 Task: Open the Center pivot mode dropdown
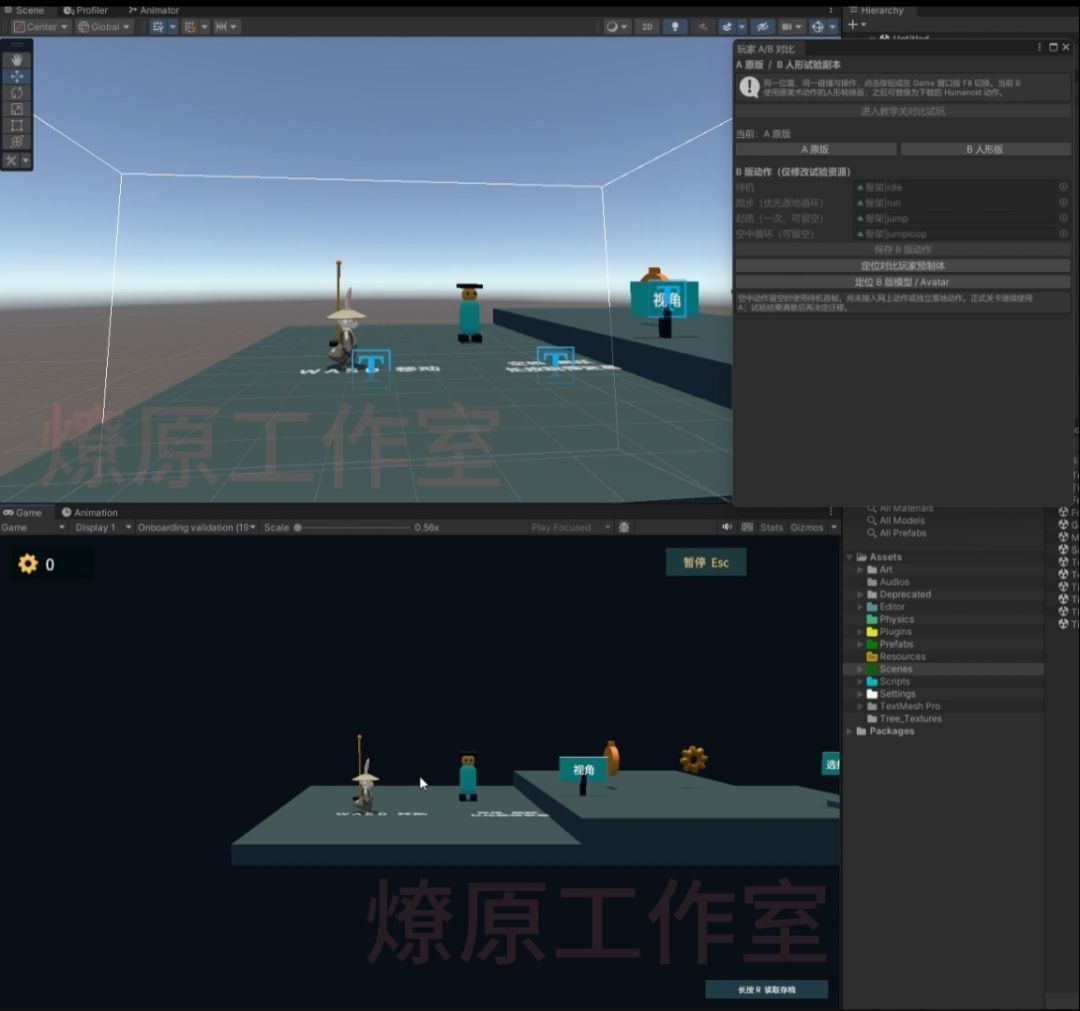tap(41, 27)
